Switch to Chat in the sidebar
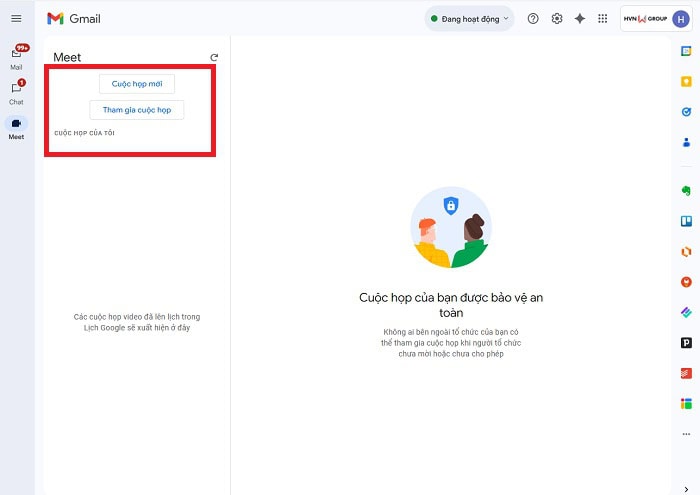The width and height of the screenshot is (700, 495). tap(16, 90)
